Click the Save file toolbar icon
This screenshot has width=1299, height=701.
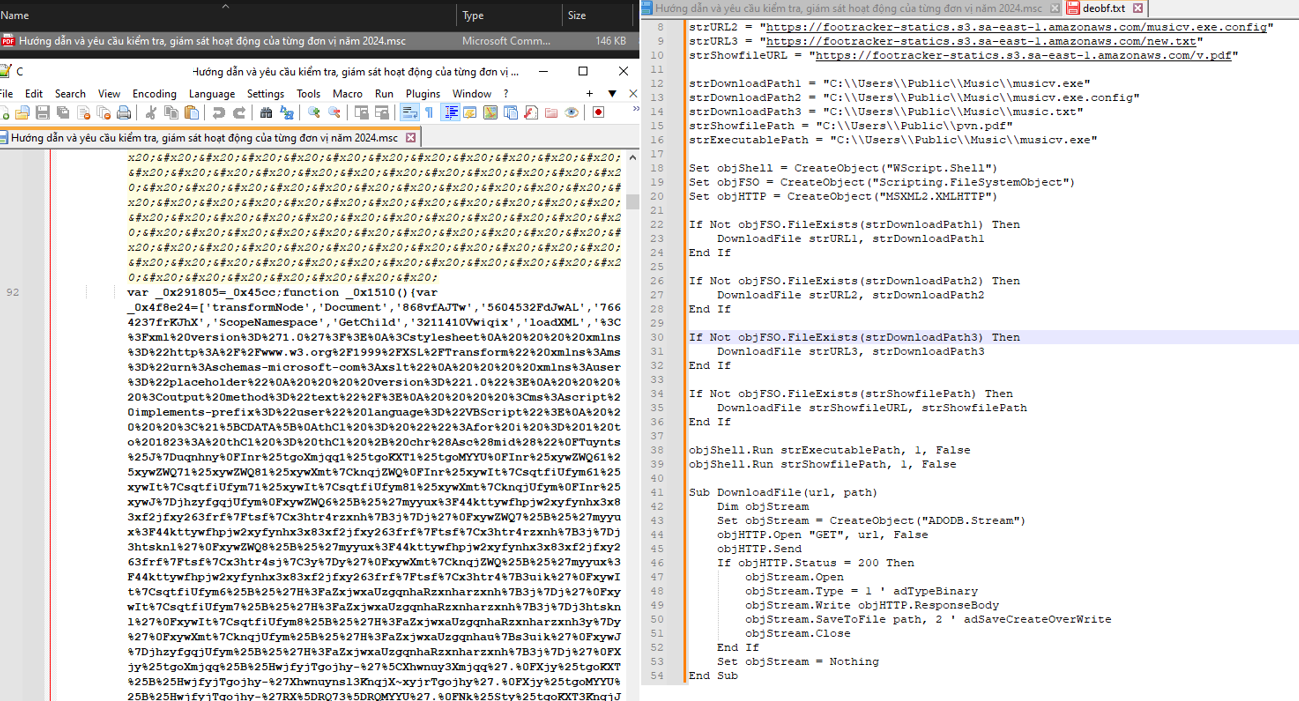43,113
